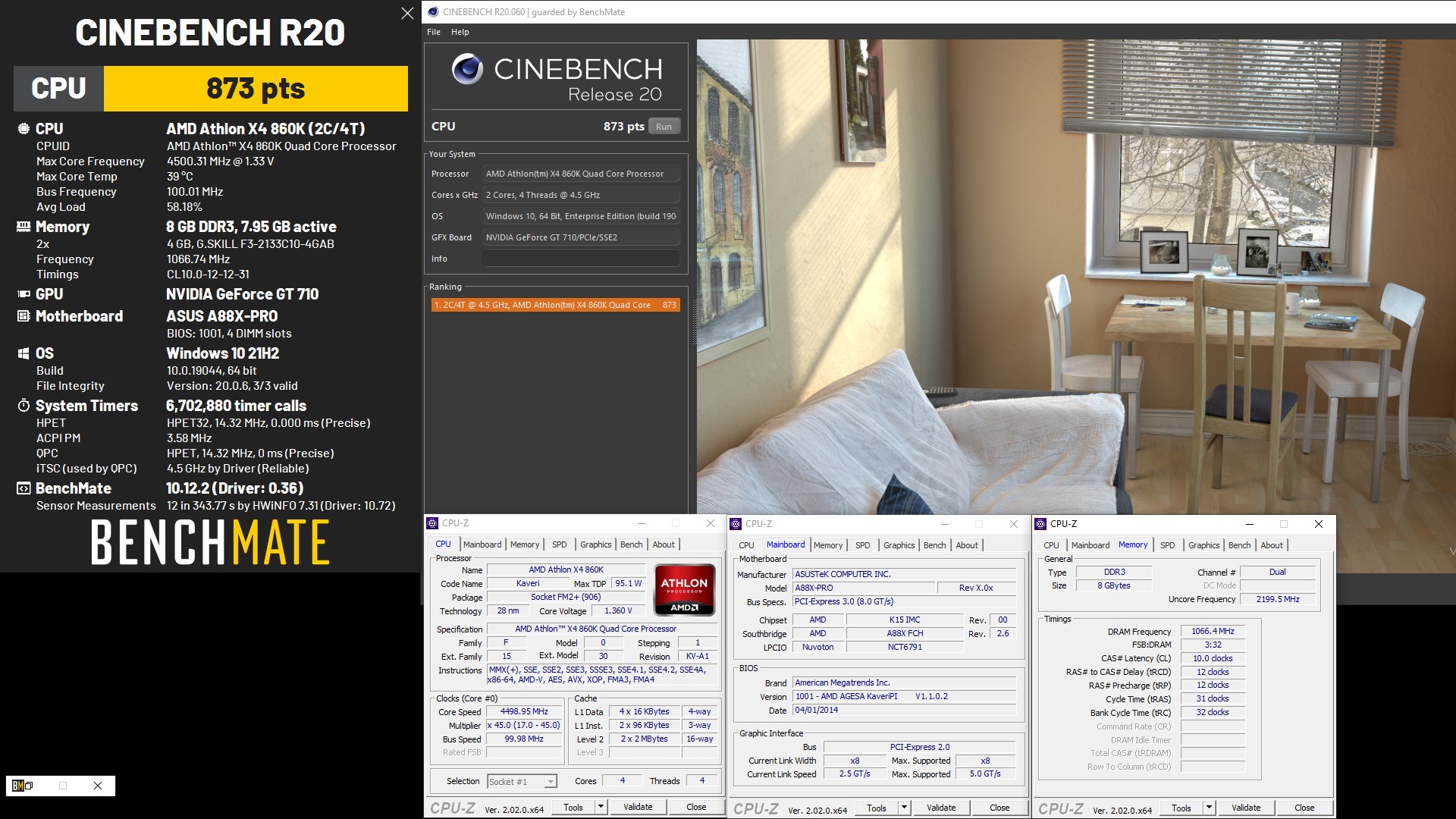Open About tab in first CPU-Z window
Screen dimensions: 1456x819
coord(664,544)
